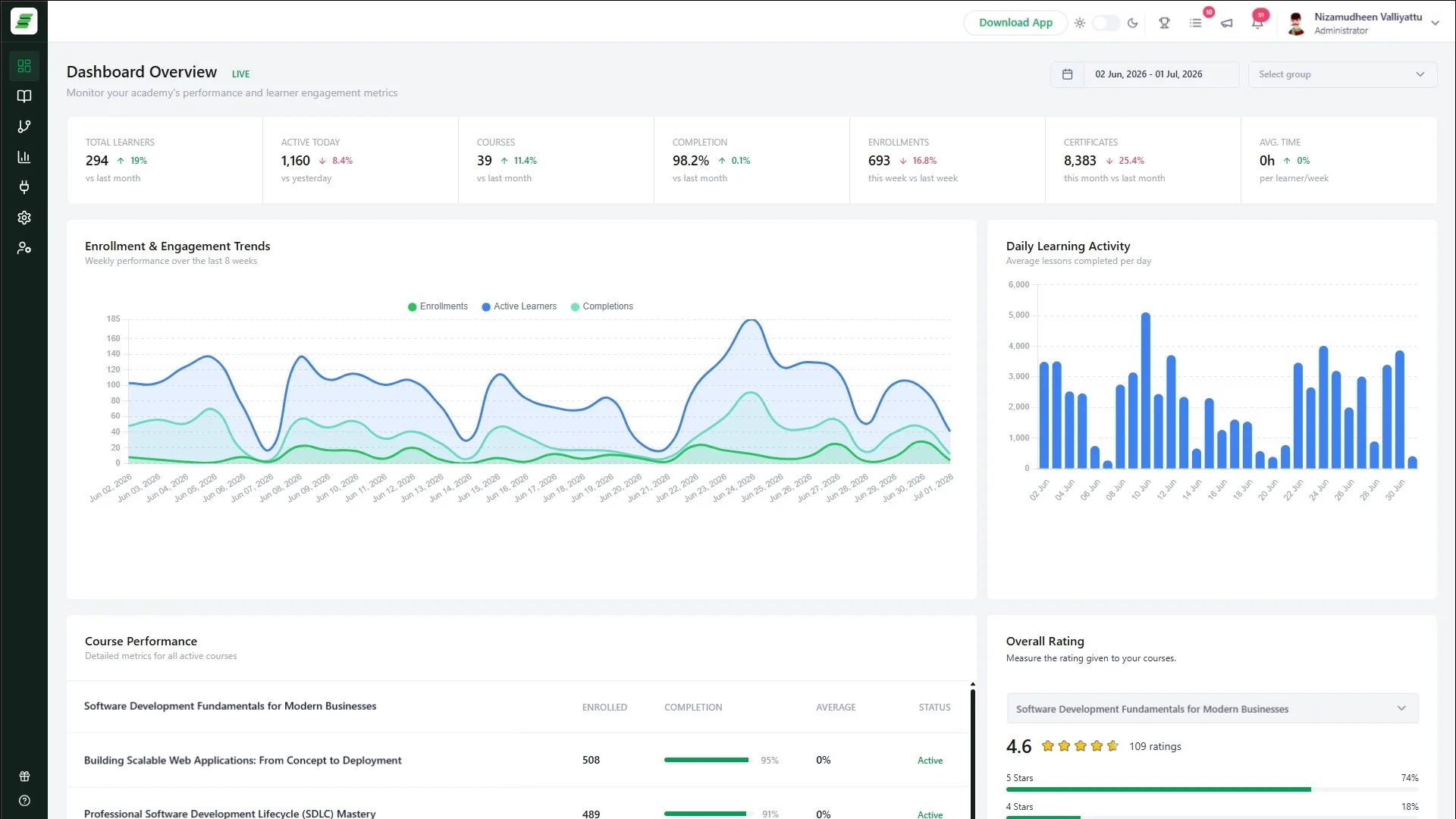The image size is (1456, 819).
Task: Toggle the Completions legend item
Action: [601, 306]
